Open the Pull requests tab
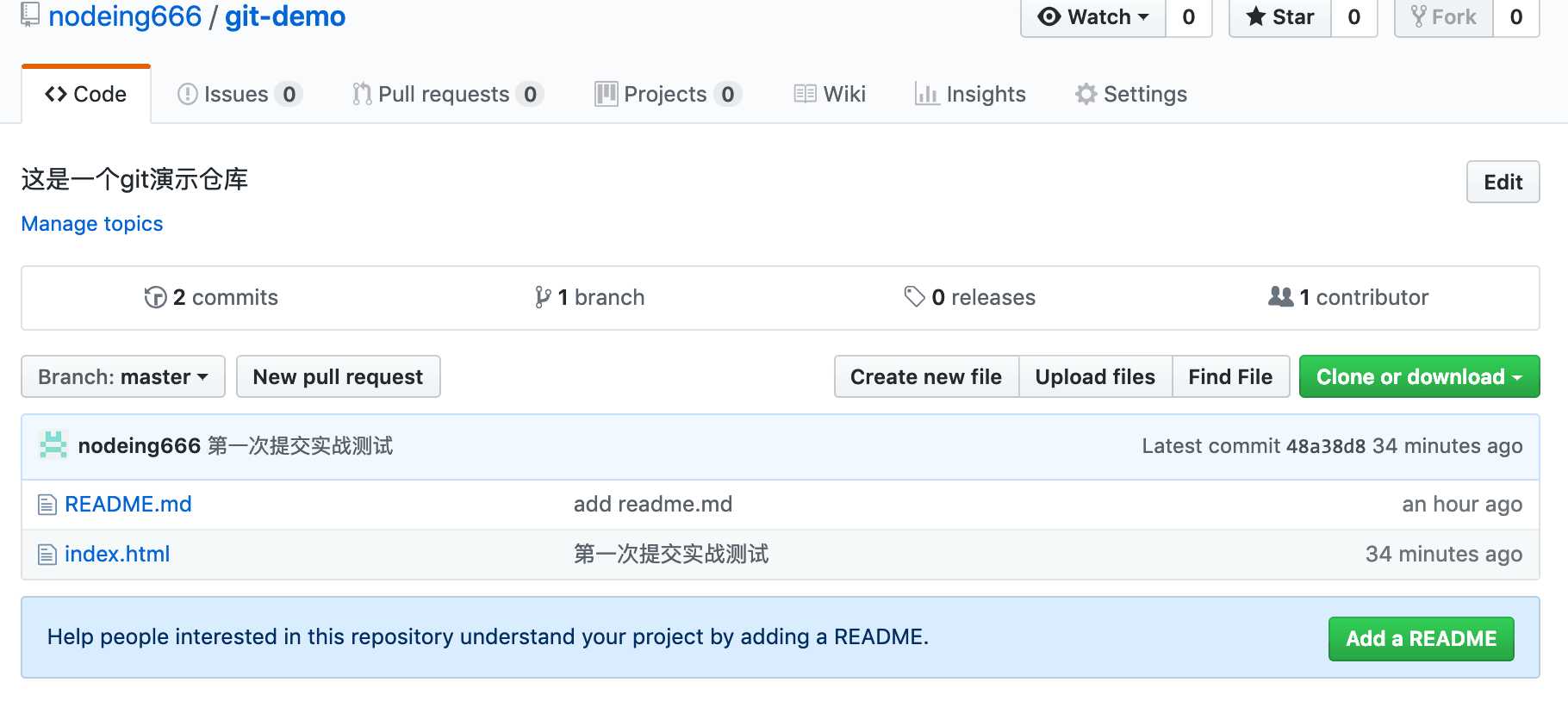The height and width of the screenshot is (701, 1568). (447, 94)
